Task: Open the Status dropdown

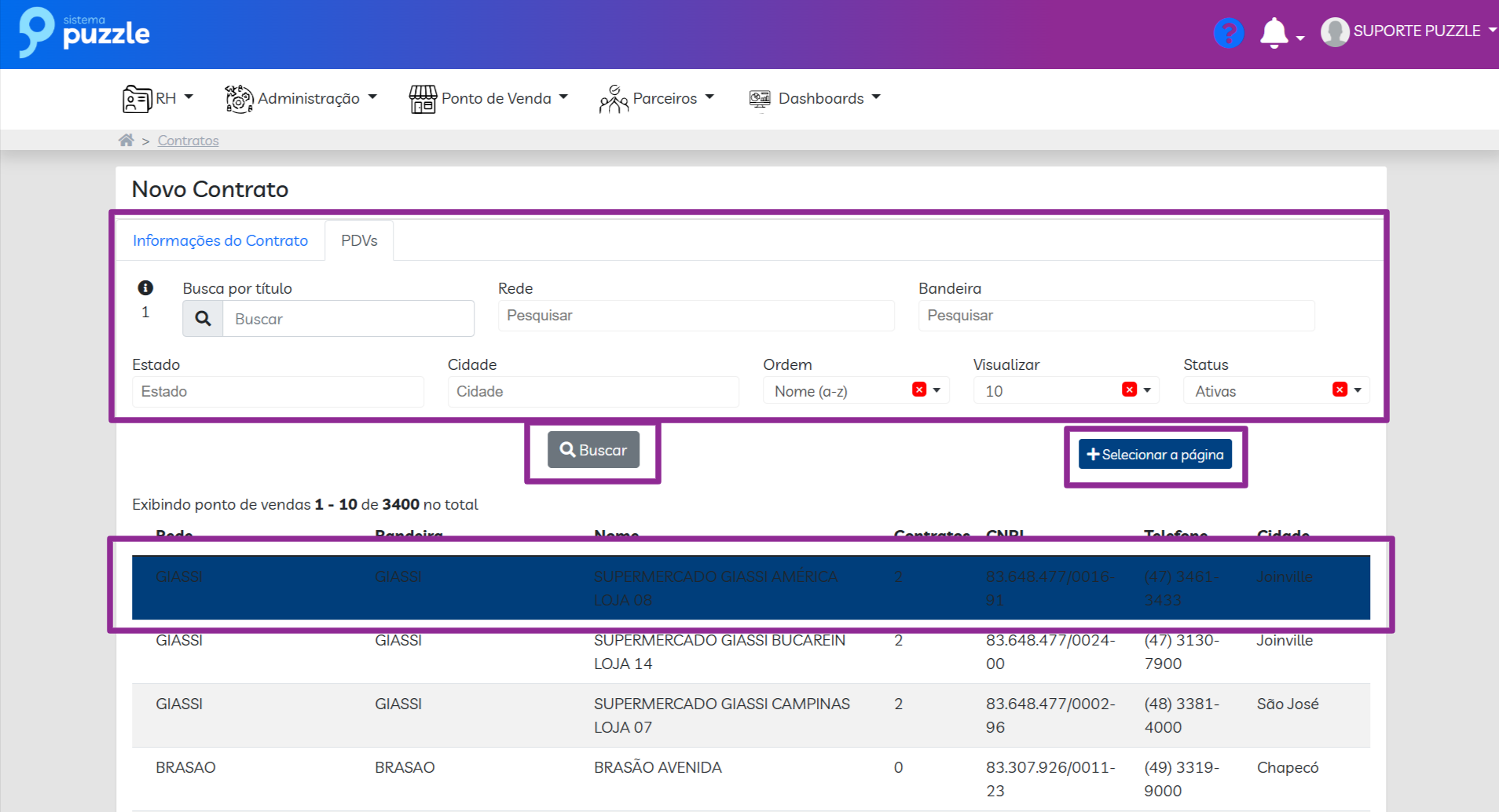Action: [x=1358, y=390]
